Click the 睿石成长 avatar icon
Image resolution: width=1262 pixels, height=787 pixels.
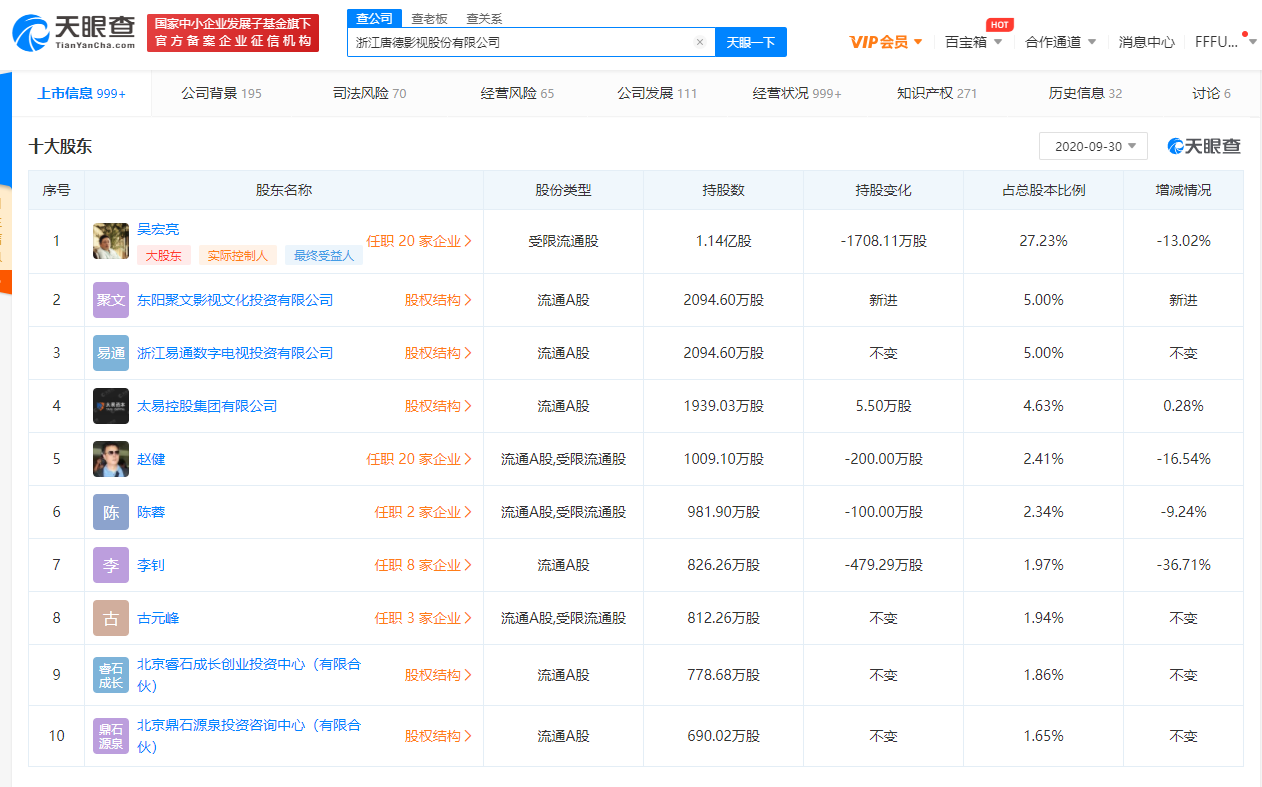point(111,675)
